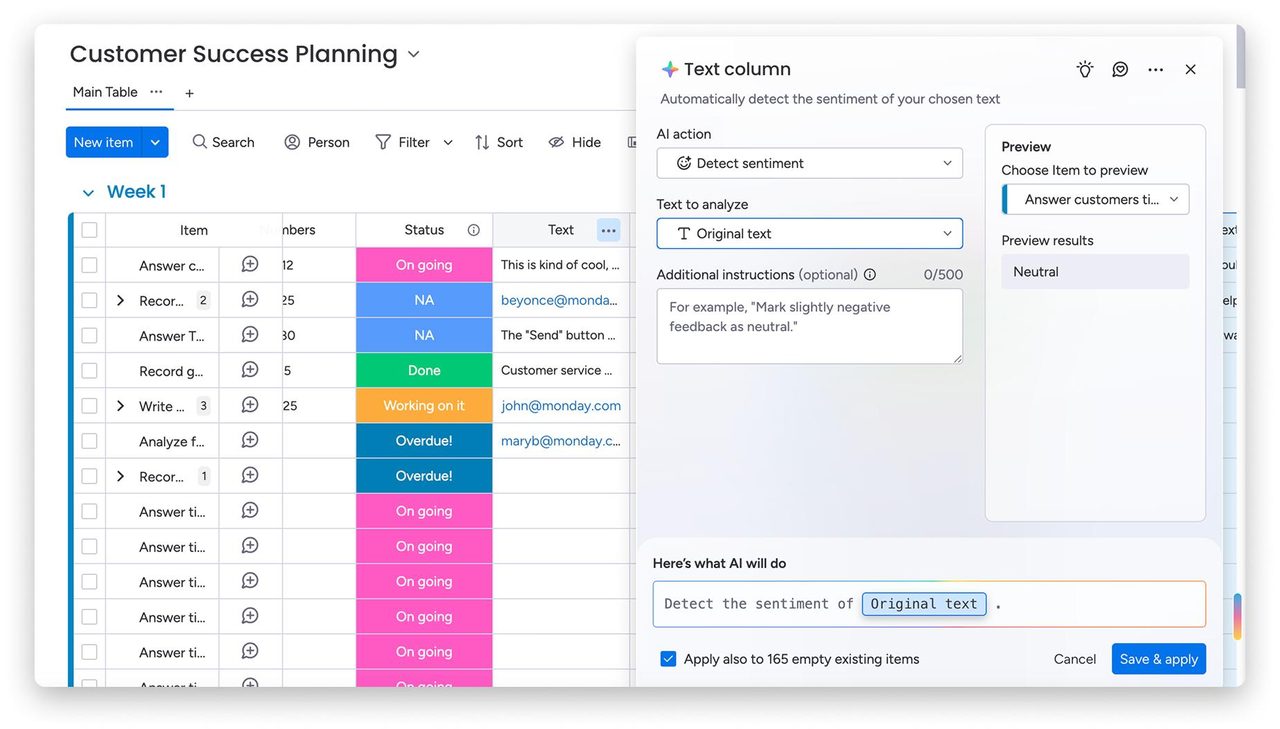Open the AI action Detect sentiment dropdown

(810, 163)
